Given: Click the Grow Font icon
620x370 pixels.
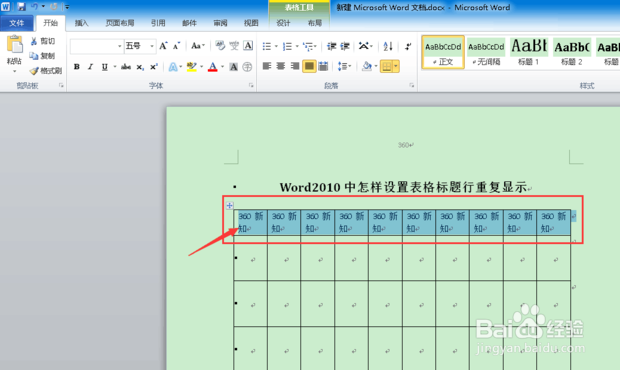Looking at the screenshot, I should click(163, 46).
